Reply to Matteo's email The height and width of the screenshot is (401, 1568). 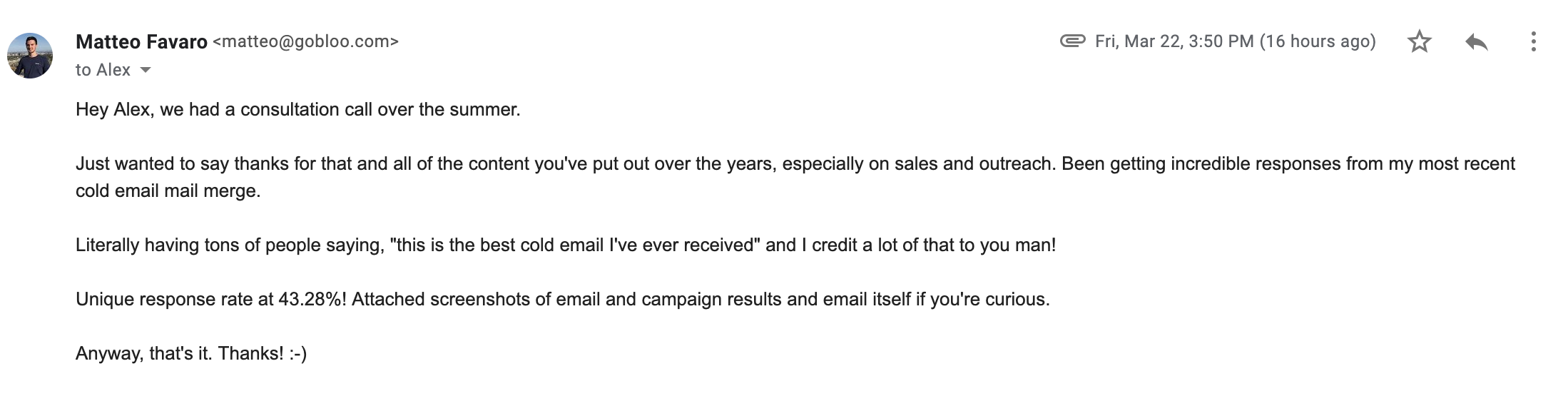[1476, 41]
